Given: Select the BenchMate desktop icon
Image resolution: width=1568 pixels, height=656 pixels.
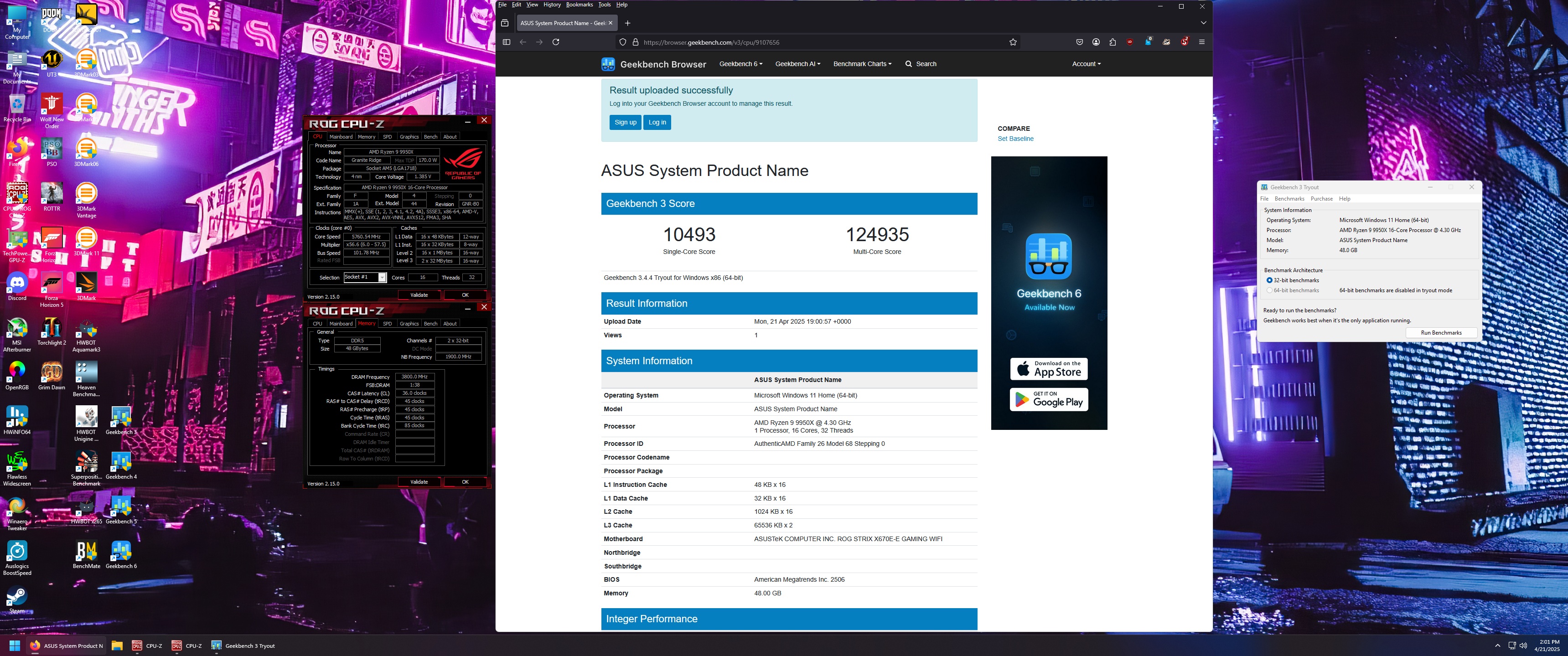Looking at the screenshot, I should 87,554.
